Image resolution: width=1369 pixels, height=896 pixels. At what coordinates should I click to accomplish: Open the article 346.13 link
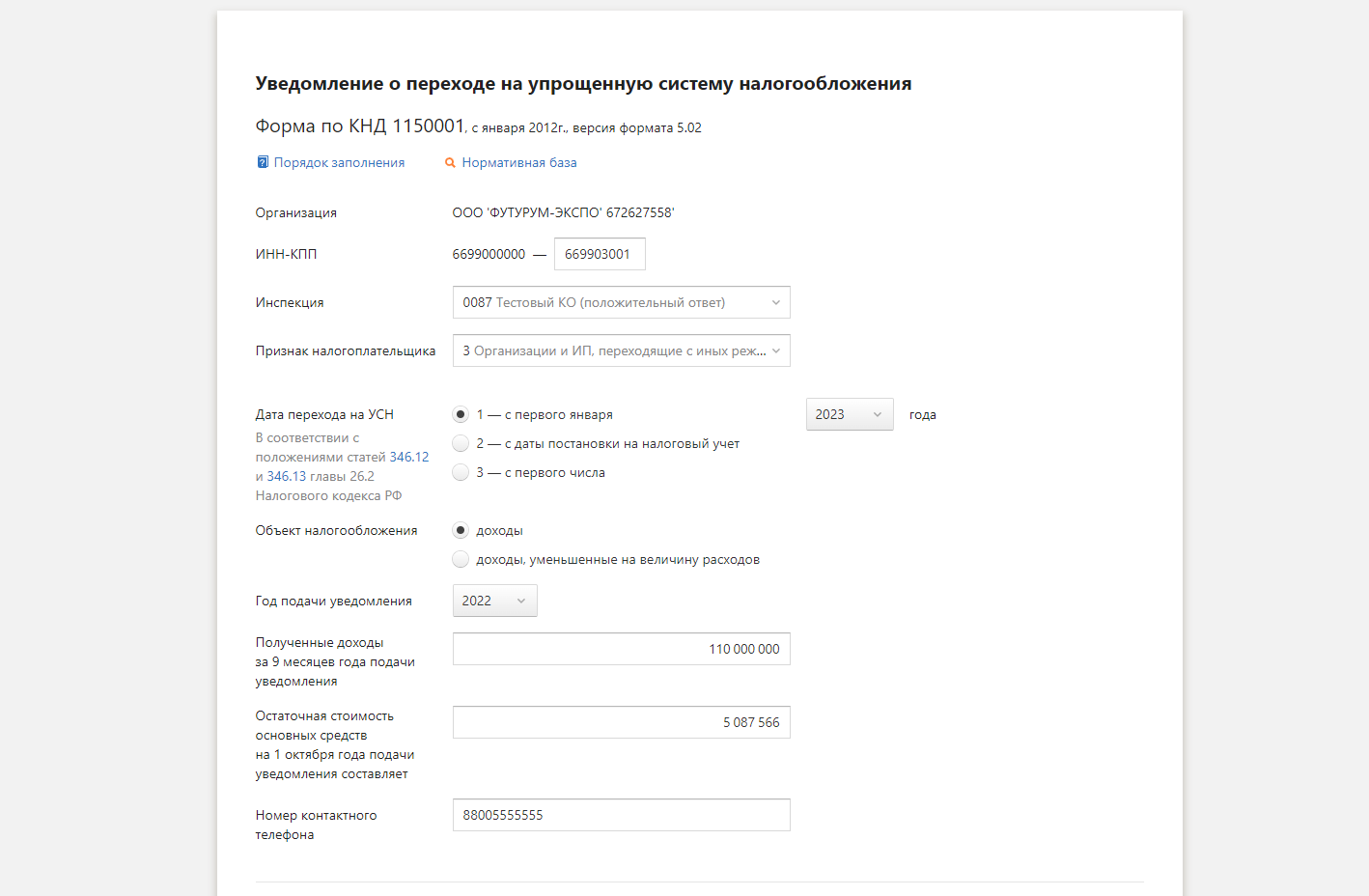pyautogui.click(x=287, y=476)
